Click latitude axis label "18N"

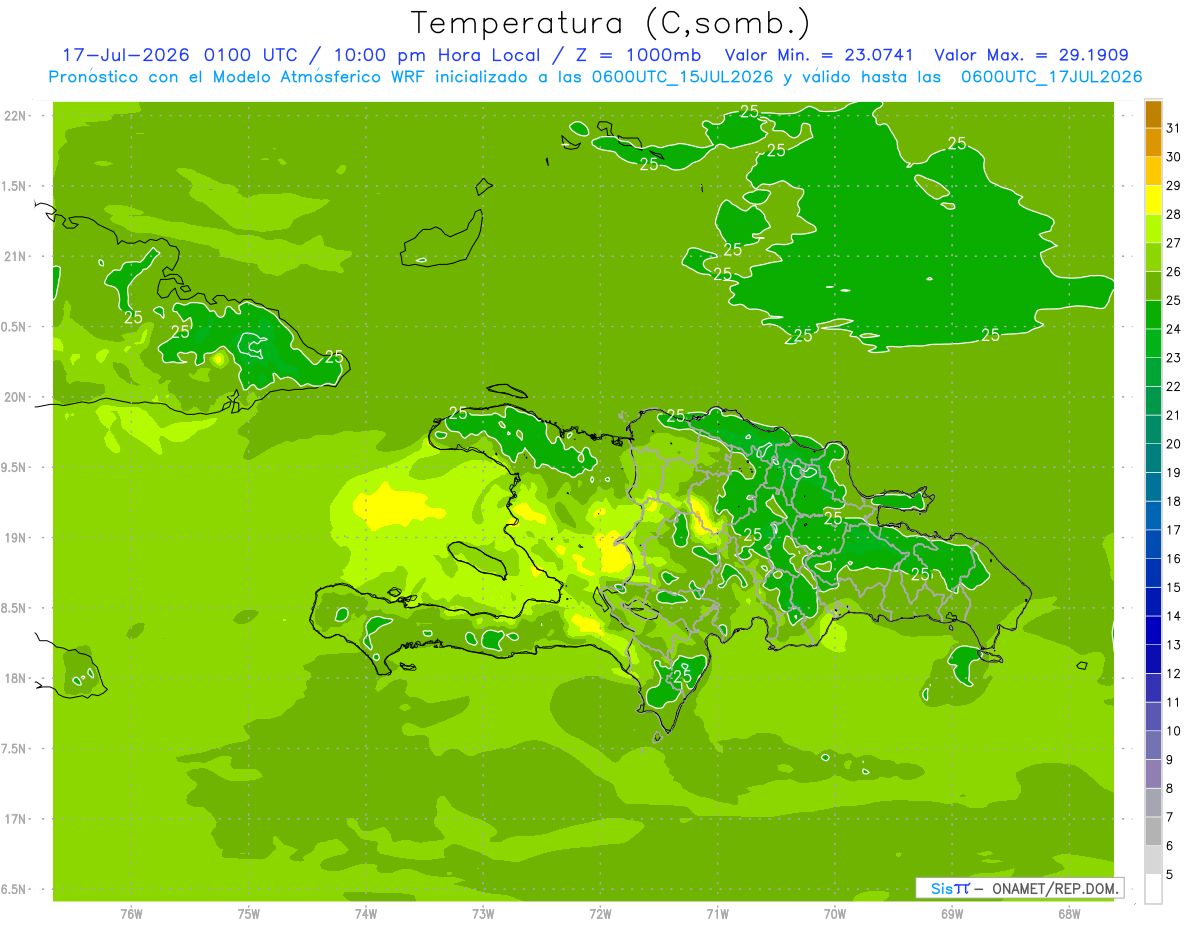click(x=16, y=678)
